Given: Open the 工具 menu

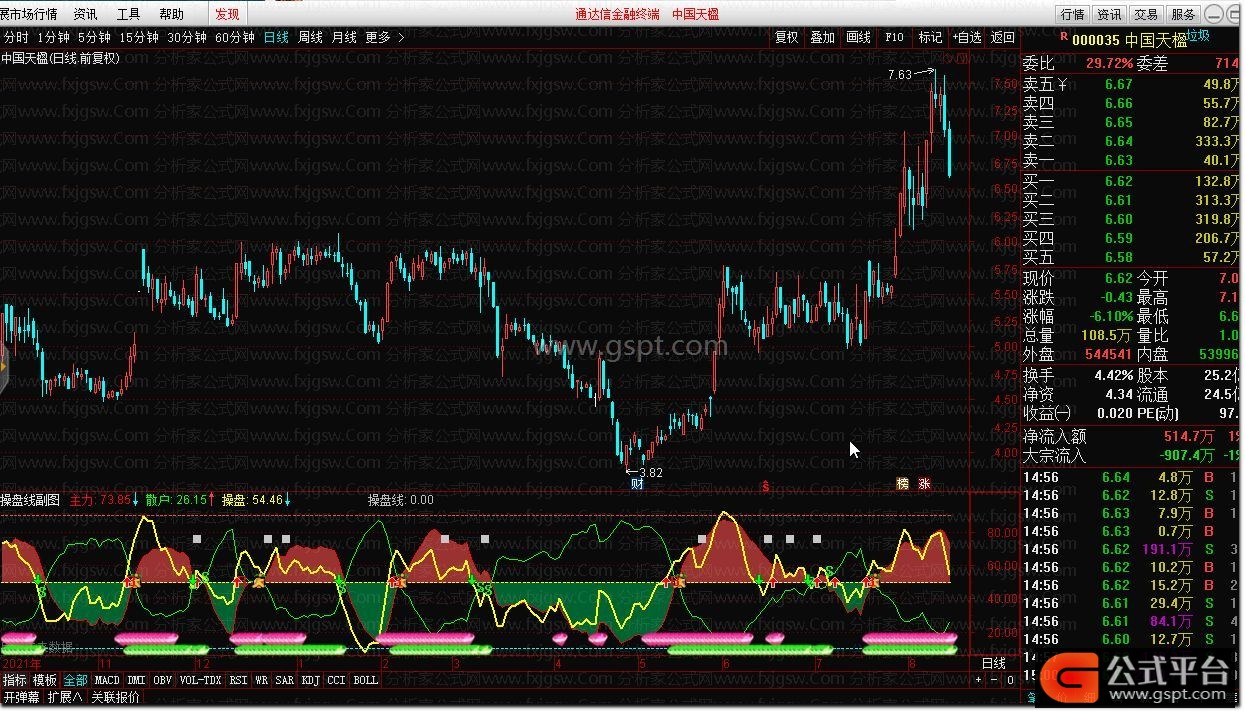Looking at the screenshot, I should click(x=129, y=14).
